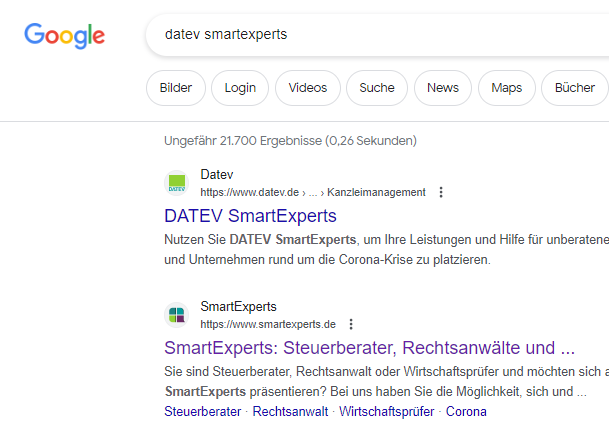The width and height of the screenshot is (609, 432).
Task: Click the https://www.datev.de Kanzleimanagement breadcrumb URL
Action: coord(313,192)
